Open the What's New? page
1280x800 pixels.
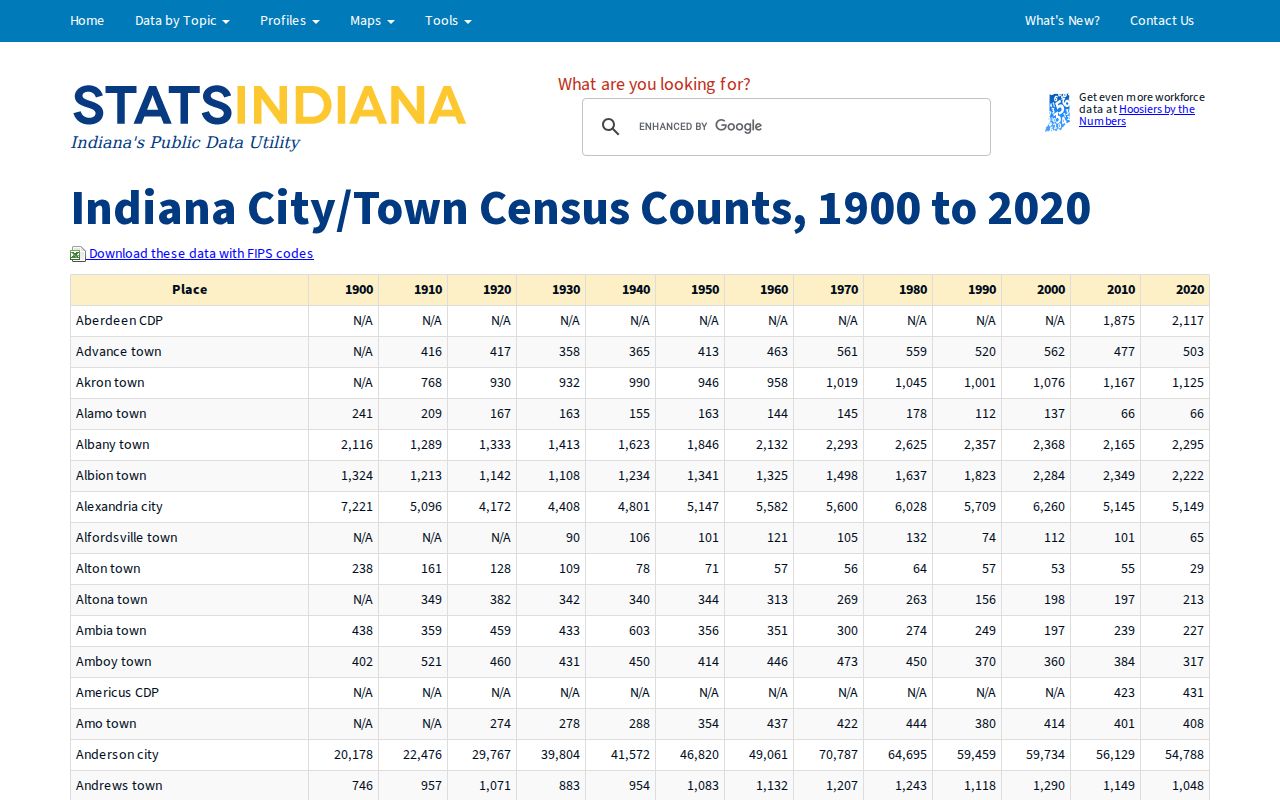[x=1062, y=20]
